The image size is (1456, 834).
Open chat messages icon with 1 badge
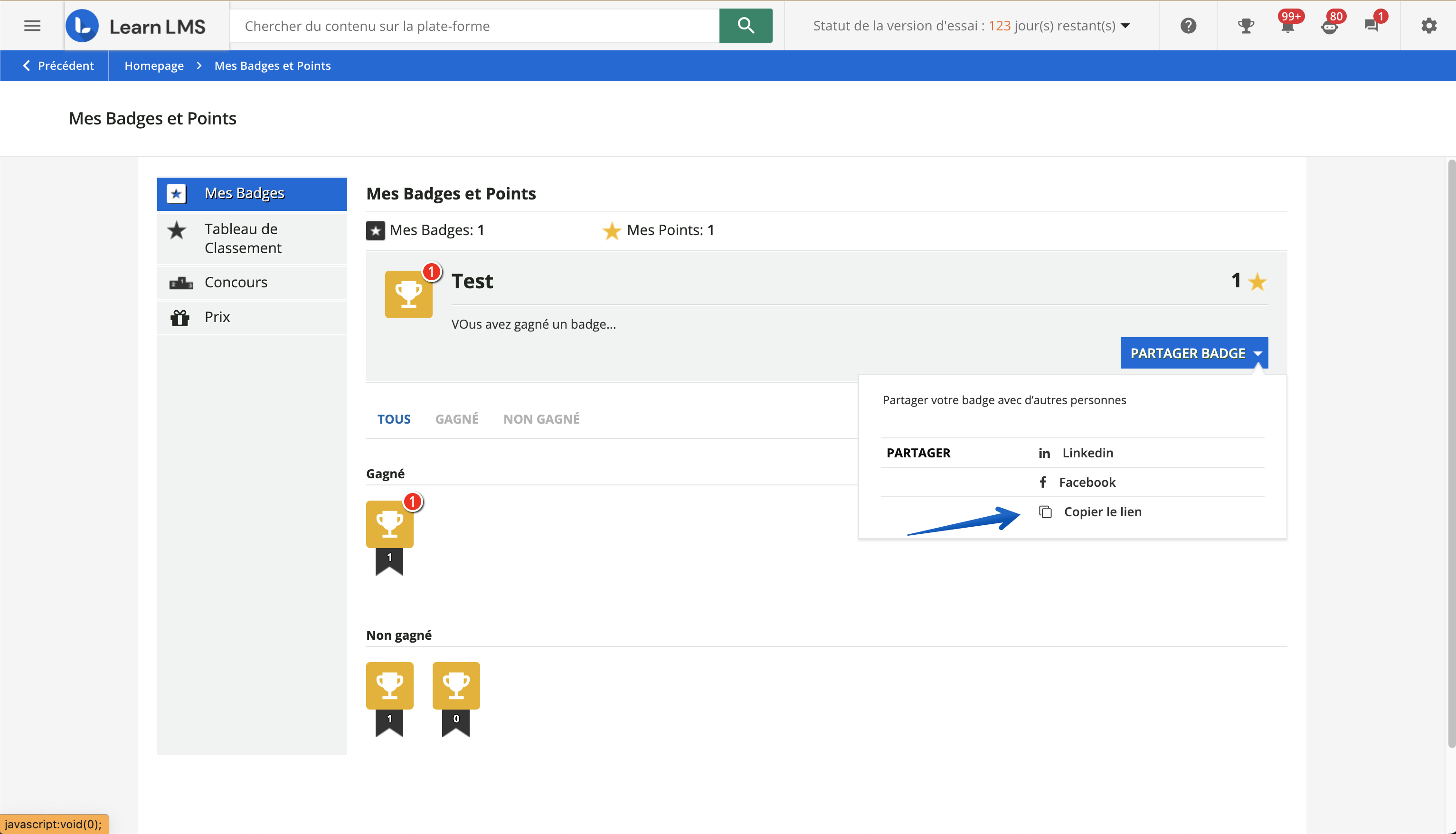[1372, 26]
